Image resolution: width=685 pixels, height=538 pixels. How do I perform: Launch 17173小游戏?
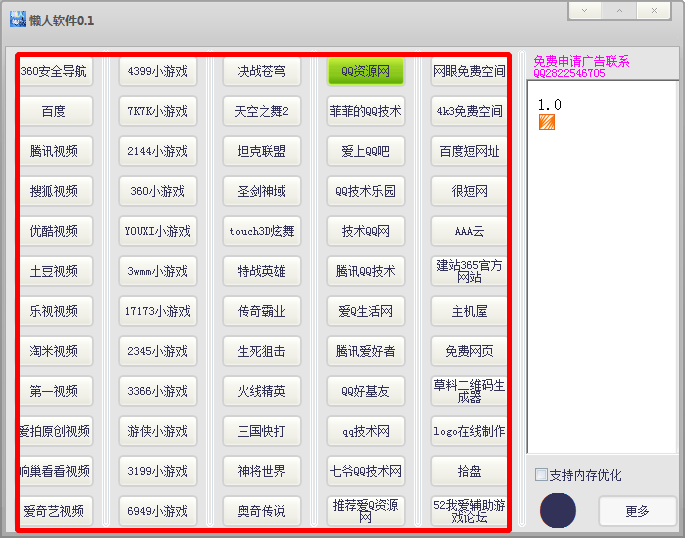tap(158, 311)
